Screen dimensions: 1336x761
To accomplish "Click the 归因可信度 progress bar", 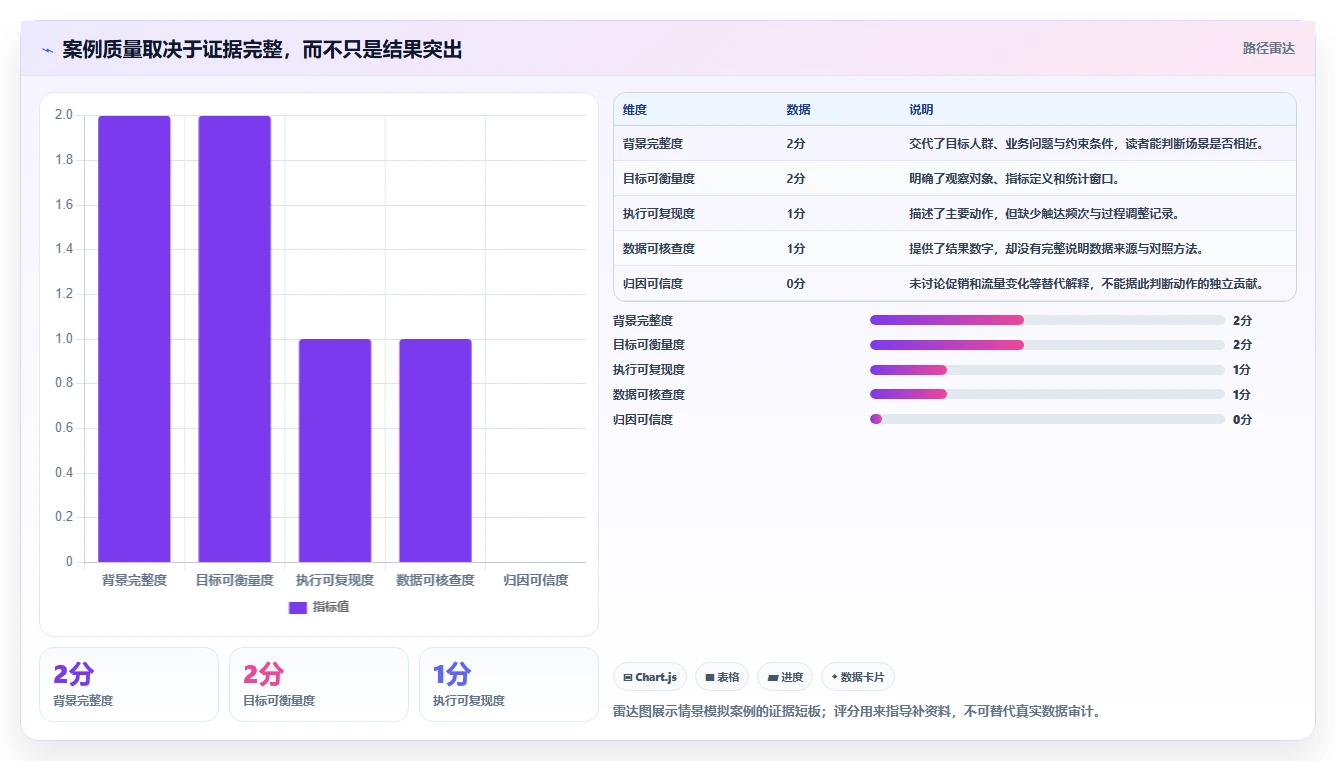I will point(1047,420).
